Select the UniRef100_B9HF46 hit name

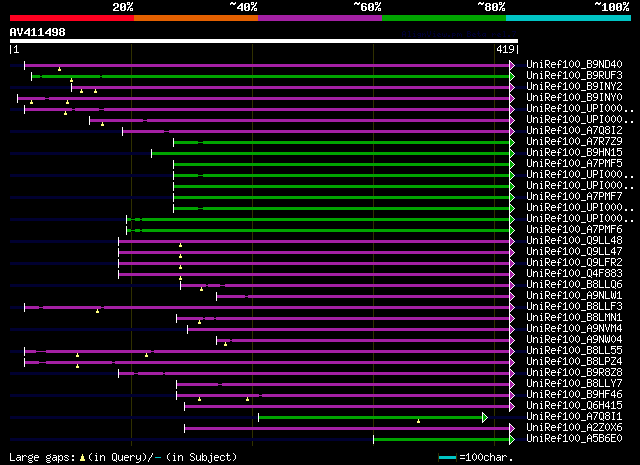click(x=574, y=395)
